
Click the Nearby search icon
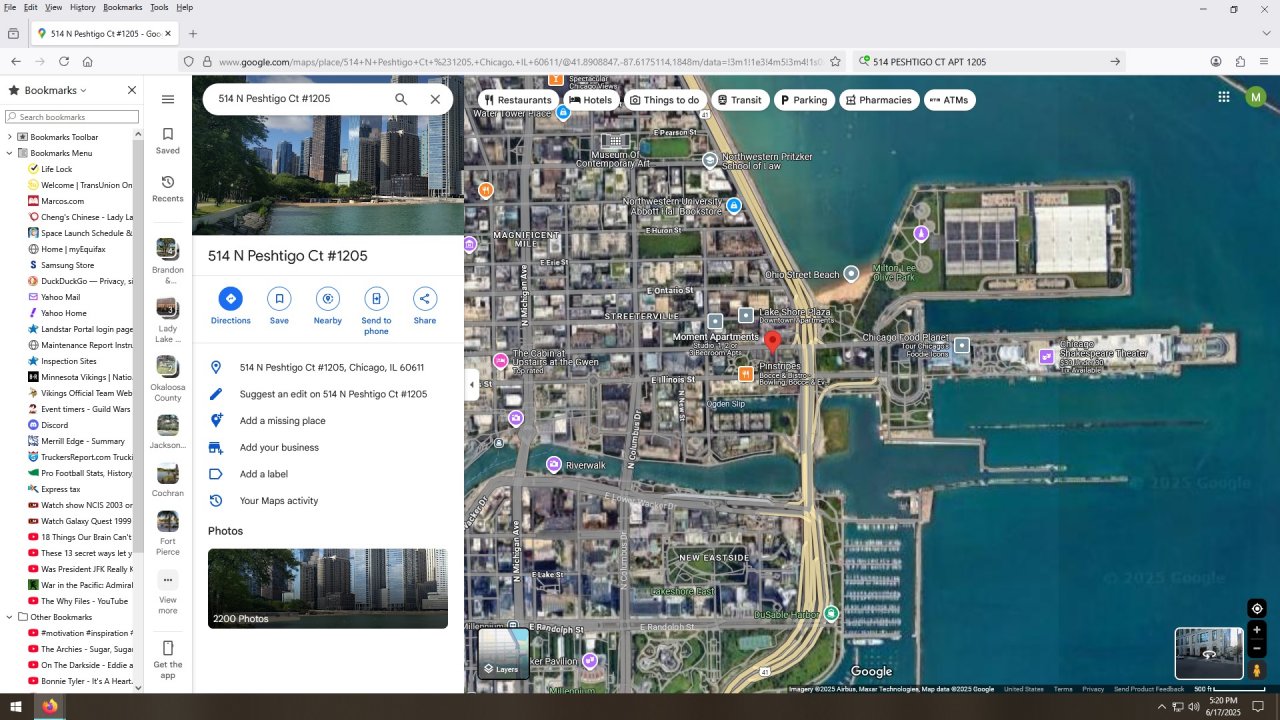[x=328, y=299]
